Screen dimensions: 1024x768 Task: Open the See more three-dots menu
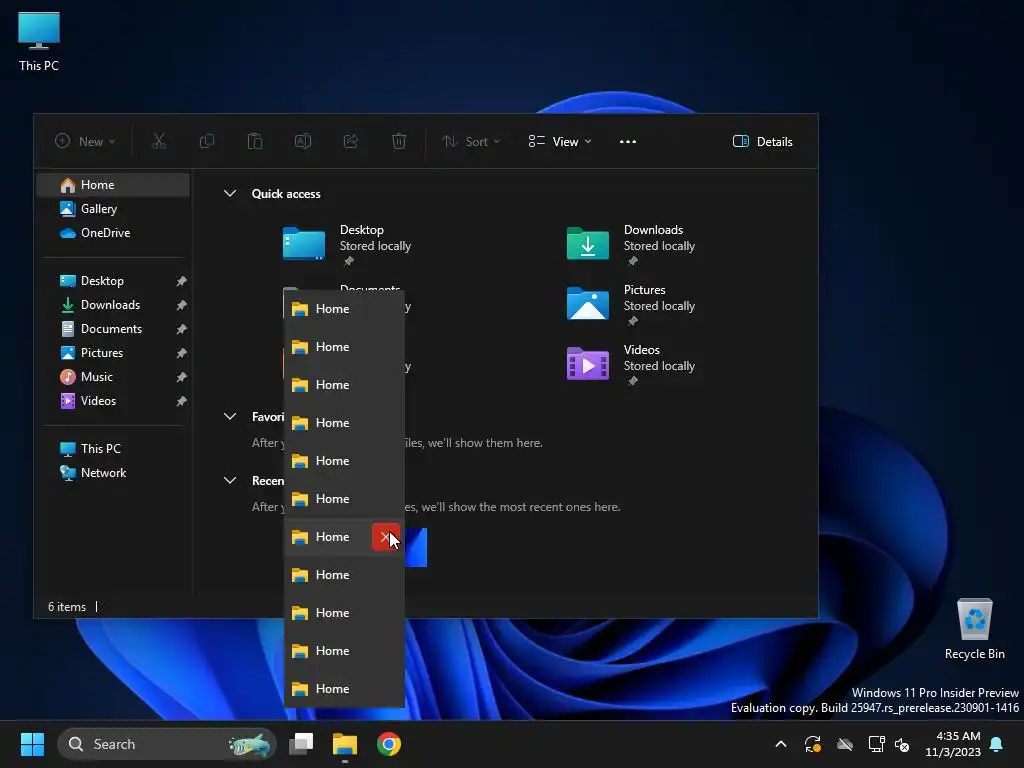click(628, 142)
